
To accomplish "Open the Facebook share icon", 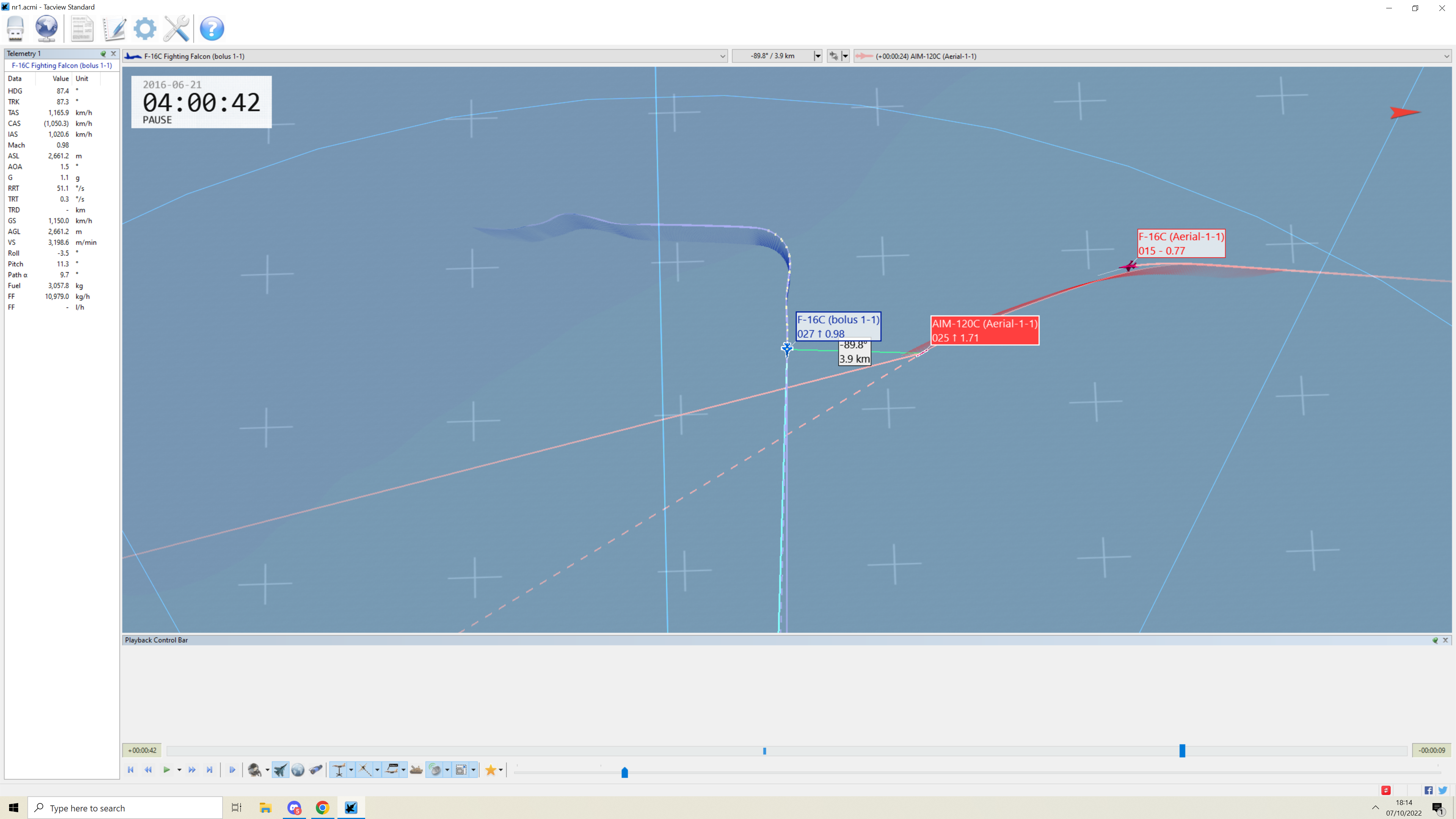I will [x=1428, y=790].
